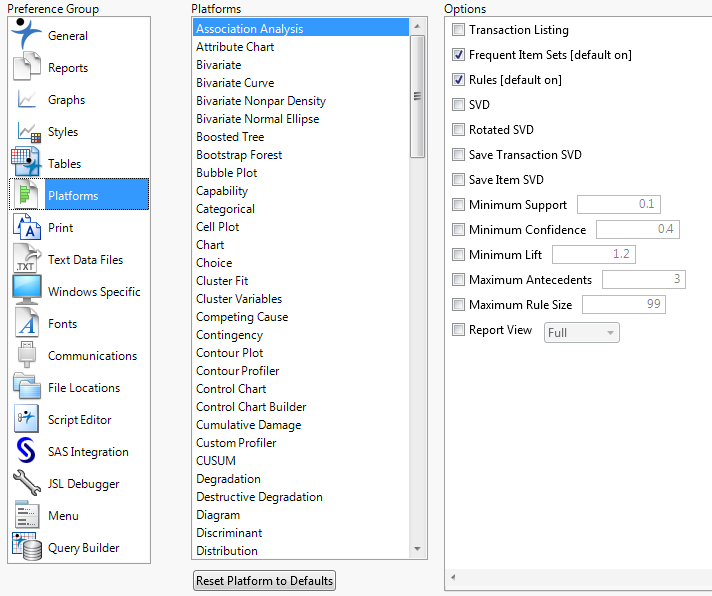Select Bootstrap Forest platform
The height and width of the screenshot is (596, 712).
(x=301, y=155)
